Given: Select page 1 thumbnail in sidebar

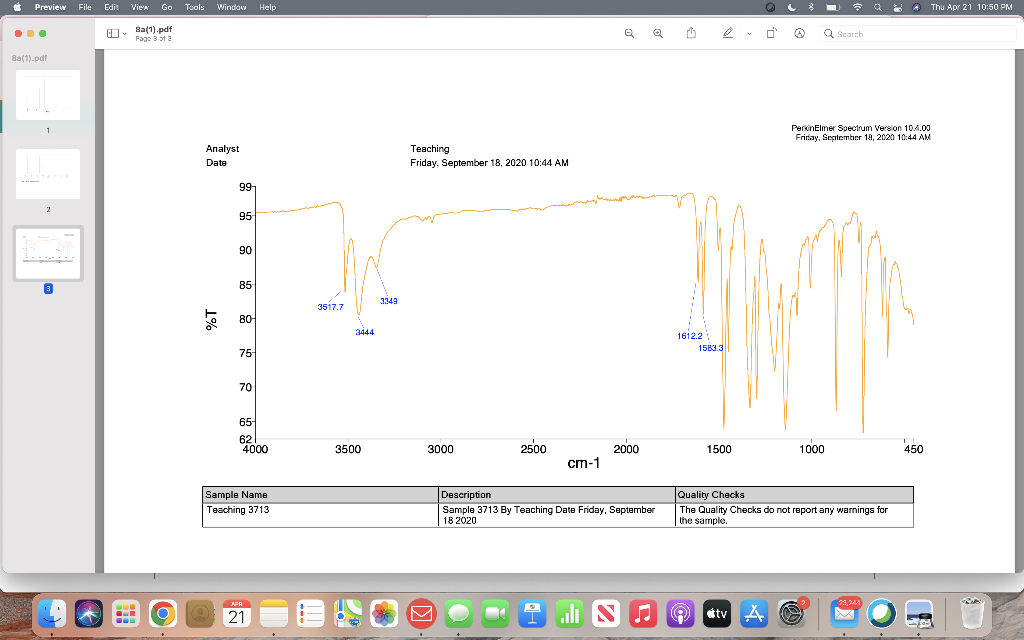Looking at the screenshot, I should [x=48, y=95].
